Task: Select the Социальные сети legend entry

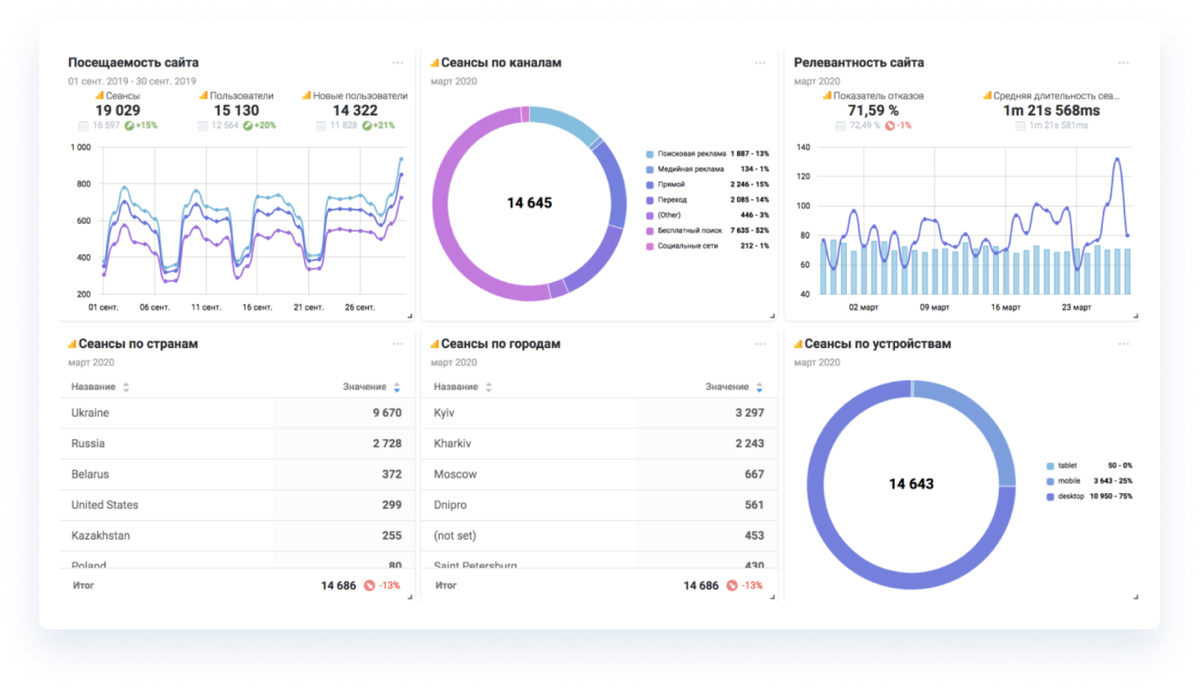Action: coord(707,246)
